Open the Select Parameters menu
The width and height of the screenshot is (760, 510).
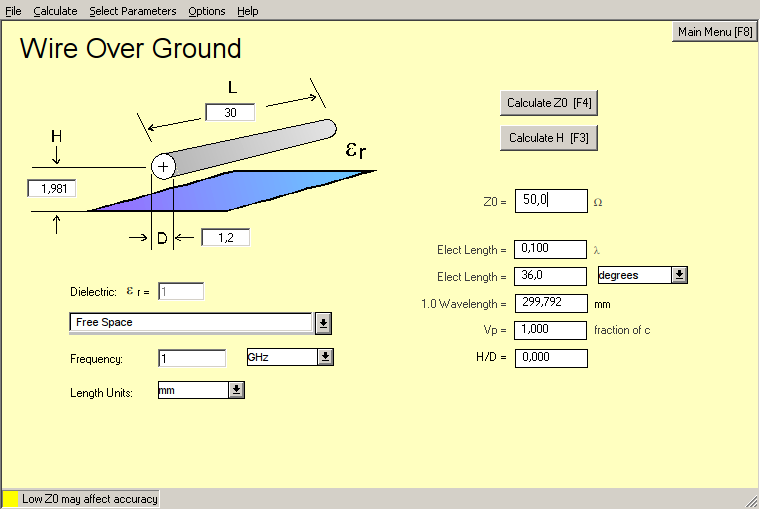pos(133,11)
